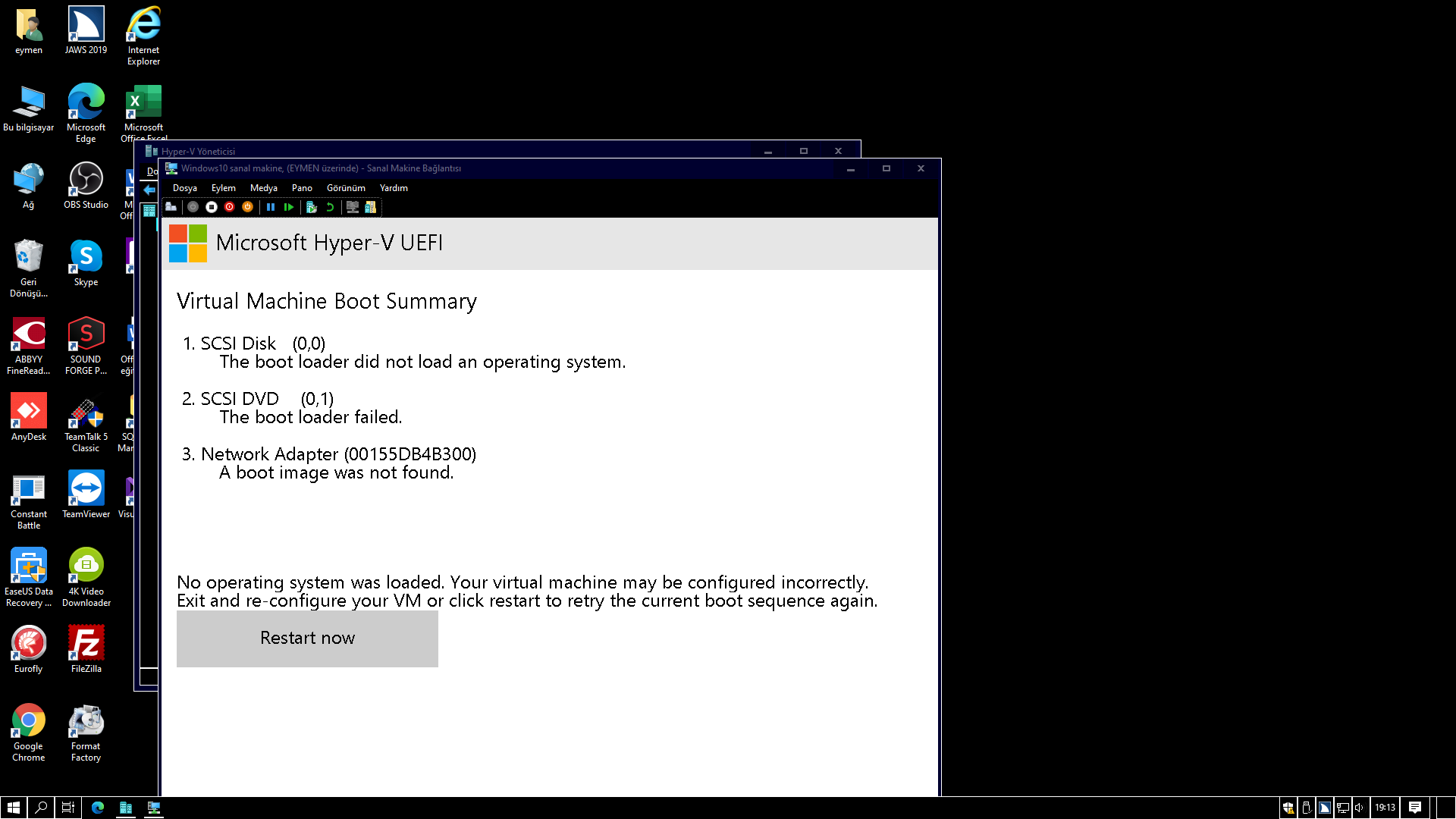Screen dimensions: 1456x819
Task: Click the Restart now button
Action: (x=307, y=639)
